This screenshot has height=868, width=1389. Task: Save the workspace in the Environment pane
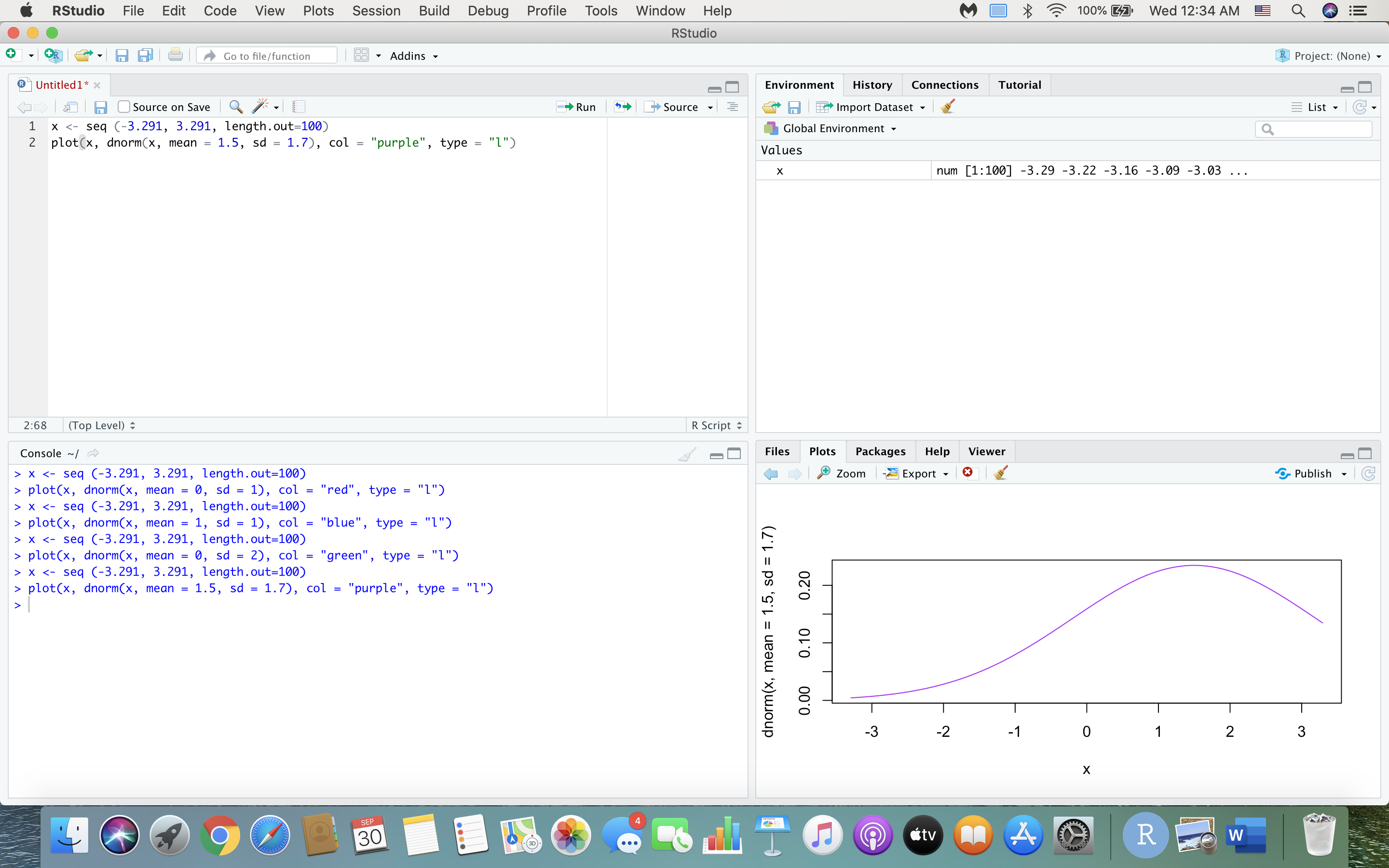pyautogui.click(x=794, y=107)
